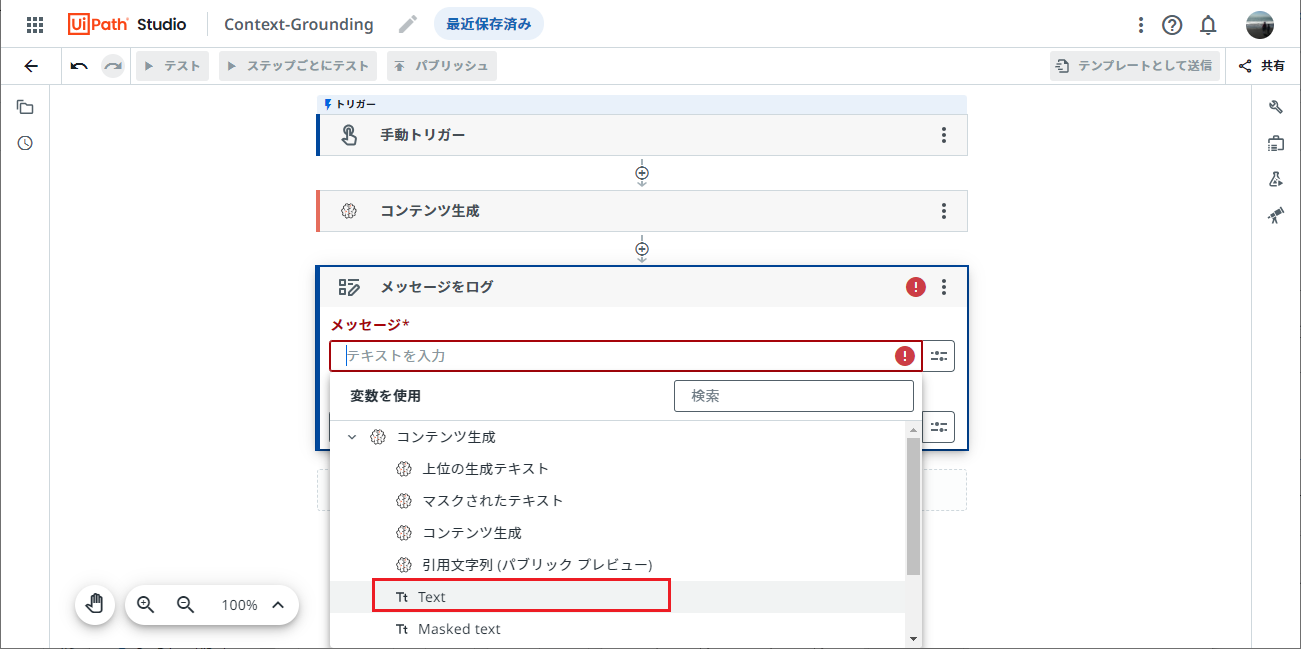Open the コンテンツ生成 card options menu
The height and width of the screenshot is (649, 1301).
943,211
